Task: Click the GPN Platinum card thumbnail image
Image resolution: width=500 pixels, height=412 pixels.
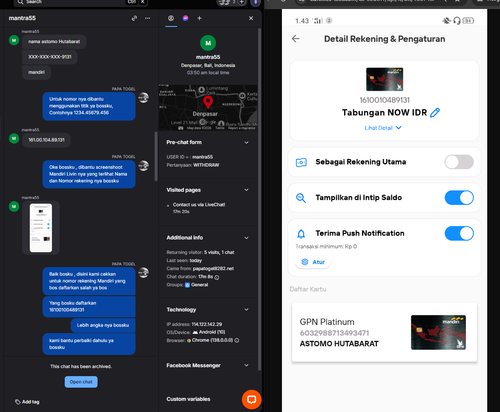Action: pos(438,332)
